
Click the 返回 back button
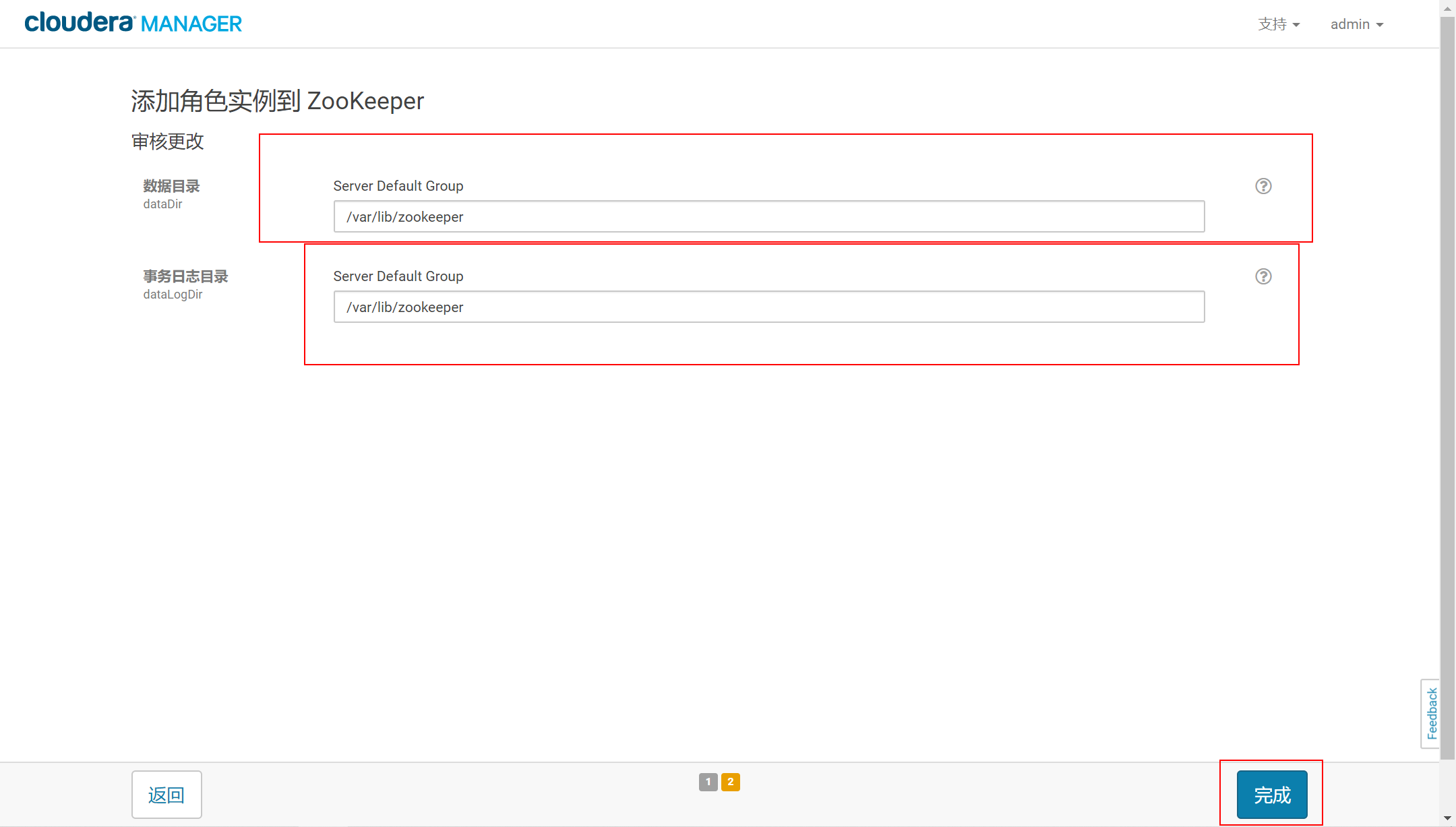click(x=166, y=795)
